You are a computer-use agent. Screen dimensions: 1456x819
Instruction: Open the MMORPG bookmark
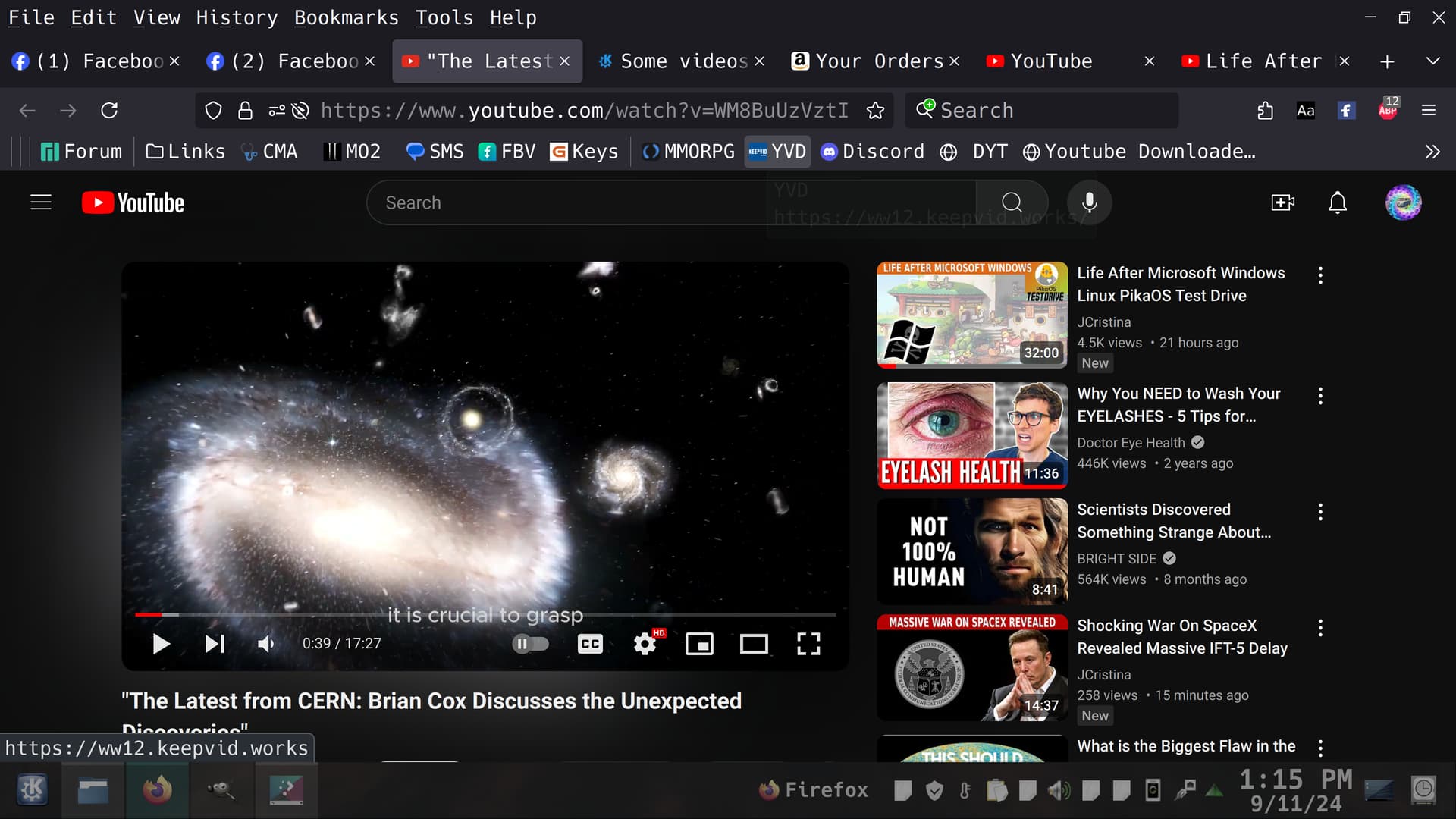tap(689, 152)
